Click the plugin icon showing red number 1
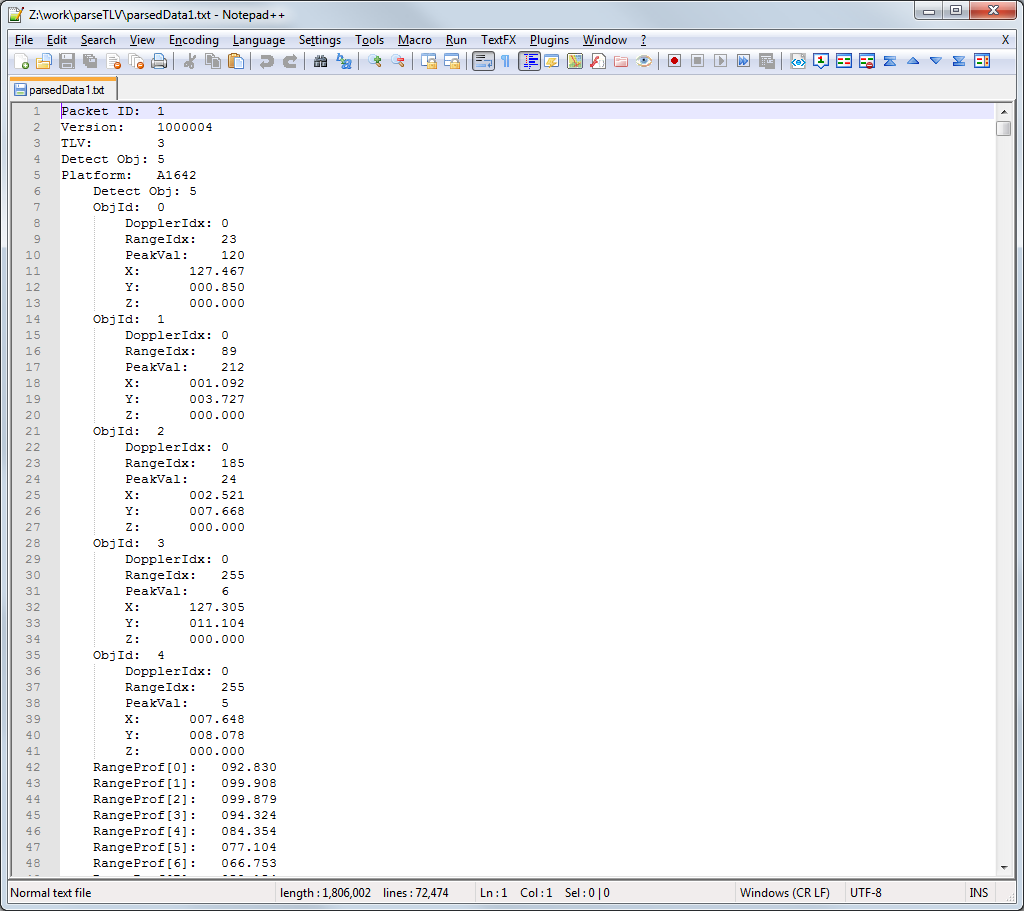 [821, 61]
